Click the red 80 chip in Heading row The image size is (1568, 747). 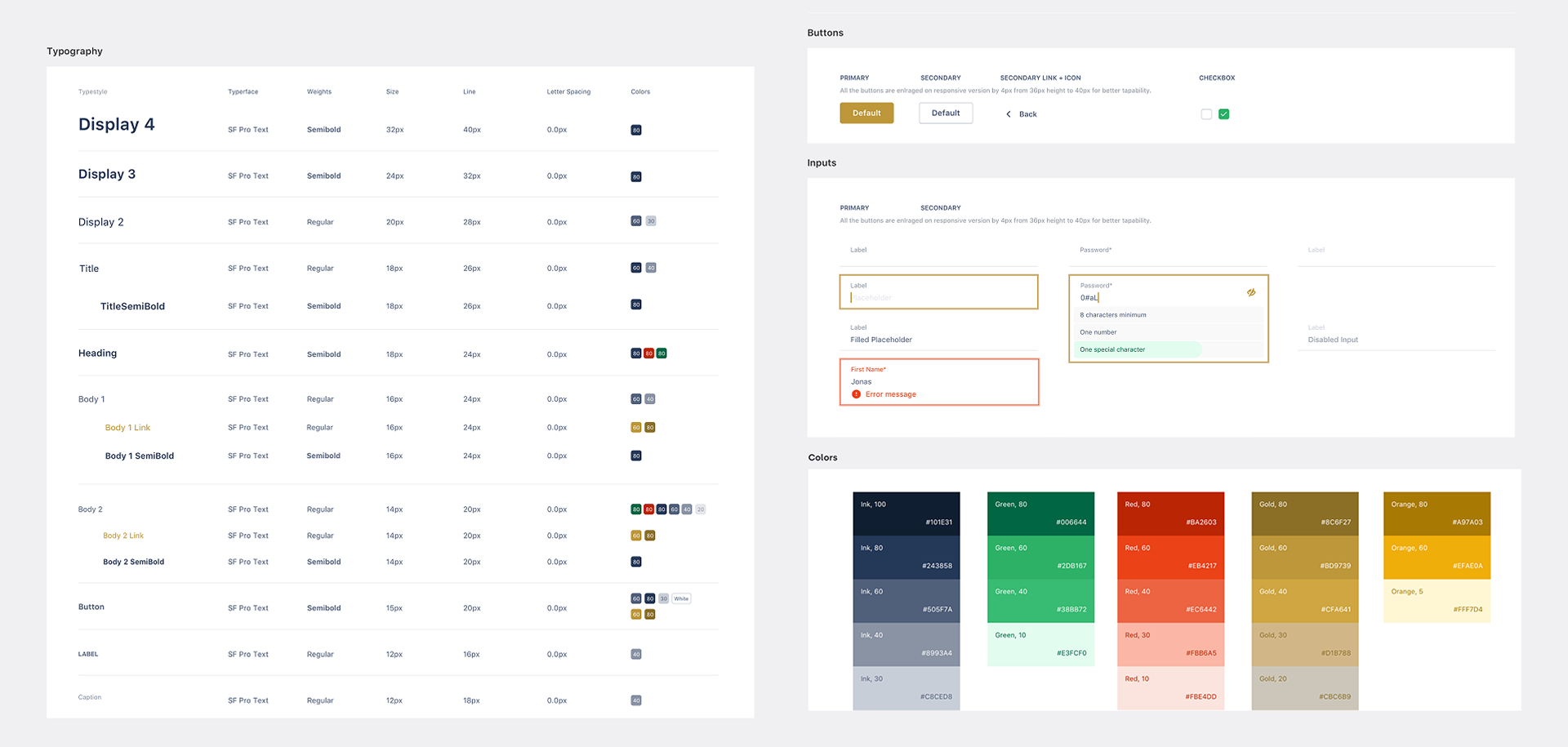(x=648, y=353)
